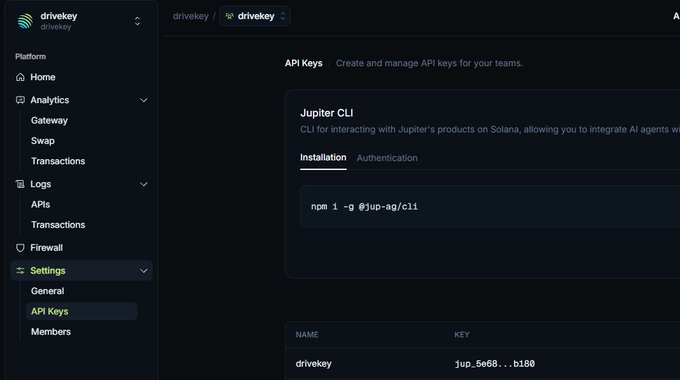Click the drivekey swirl logo

[25, 21]
